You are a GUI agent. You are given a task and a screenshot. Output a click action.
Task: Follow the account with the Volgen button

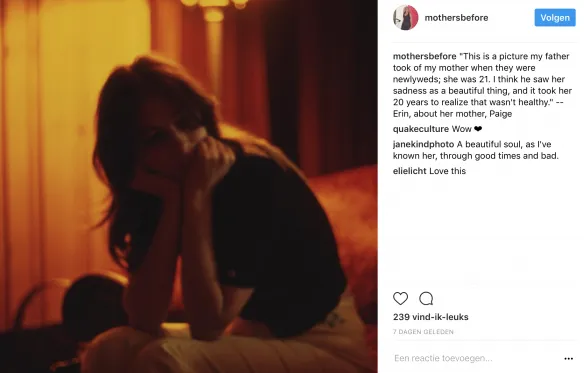pos(555,18)
